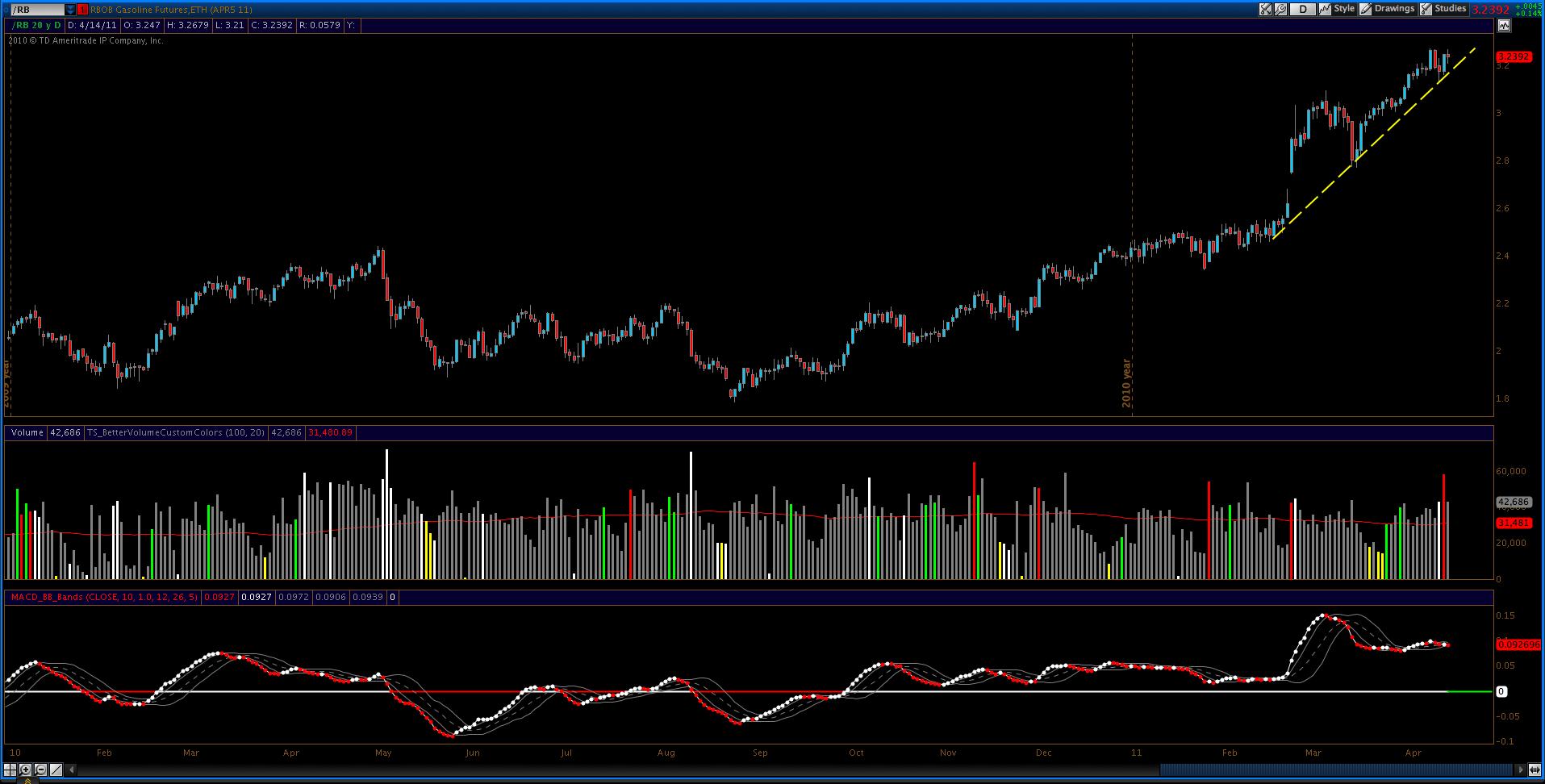Click the /RB symbol input field

pyautogui.click(x=38, y=9)
